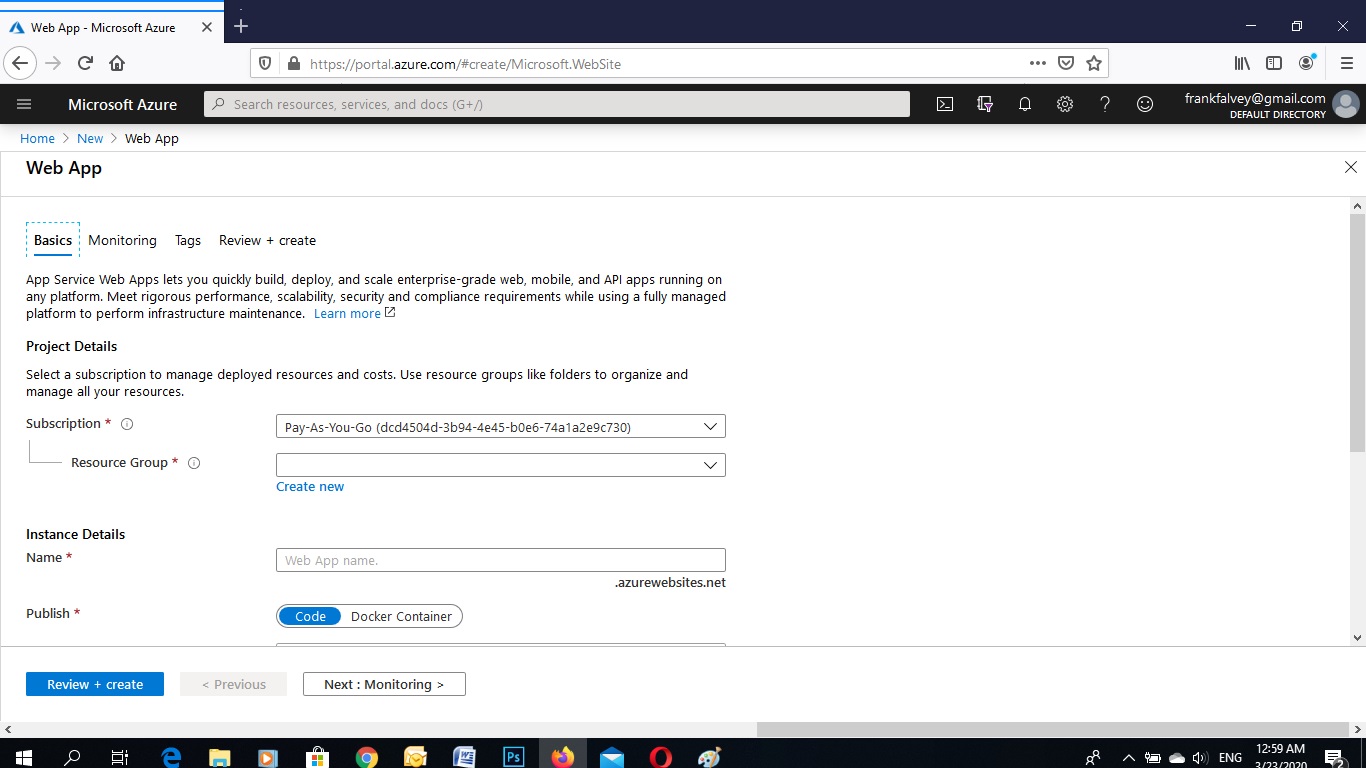Open the Azure portal hamburger menu
1366x768 pixels.
coord(25,104)
